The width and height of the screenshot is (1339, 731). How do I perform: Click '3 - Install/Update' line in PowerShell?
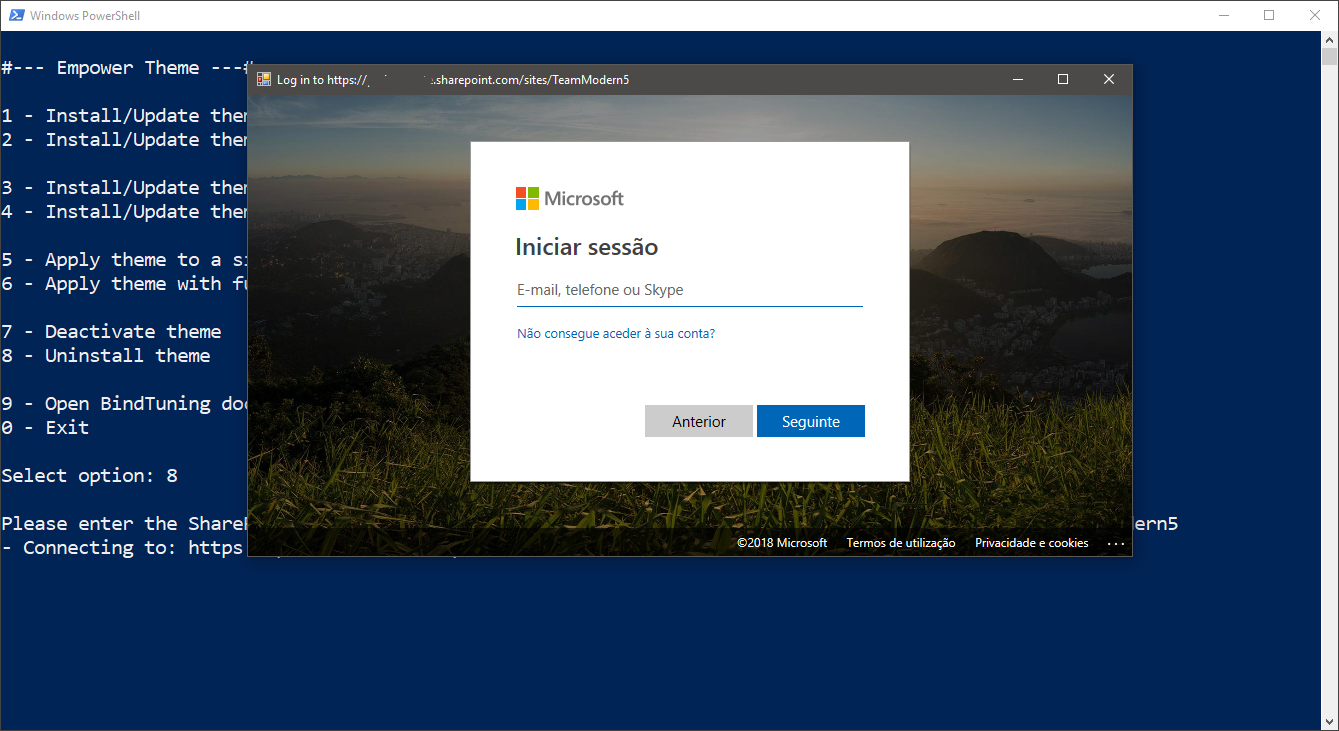(124, 187)
